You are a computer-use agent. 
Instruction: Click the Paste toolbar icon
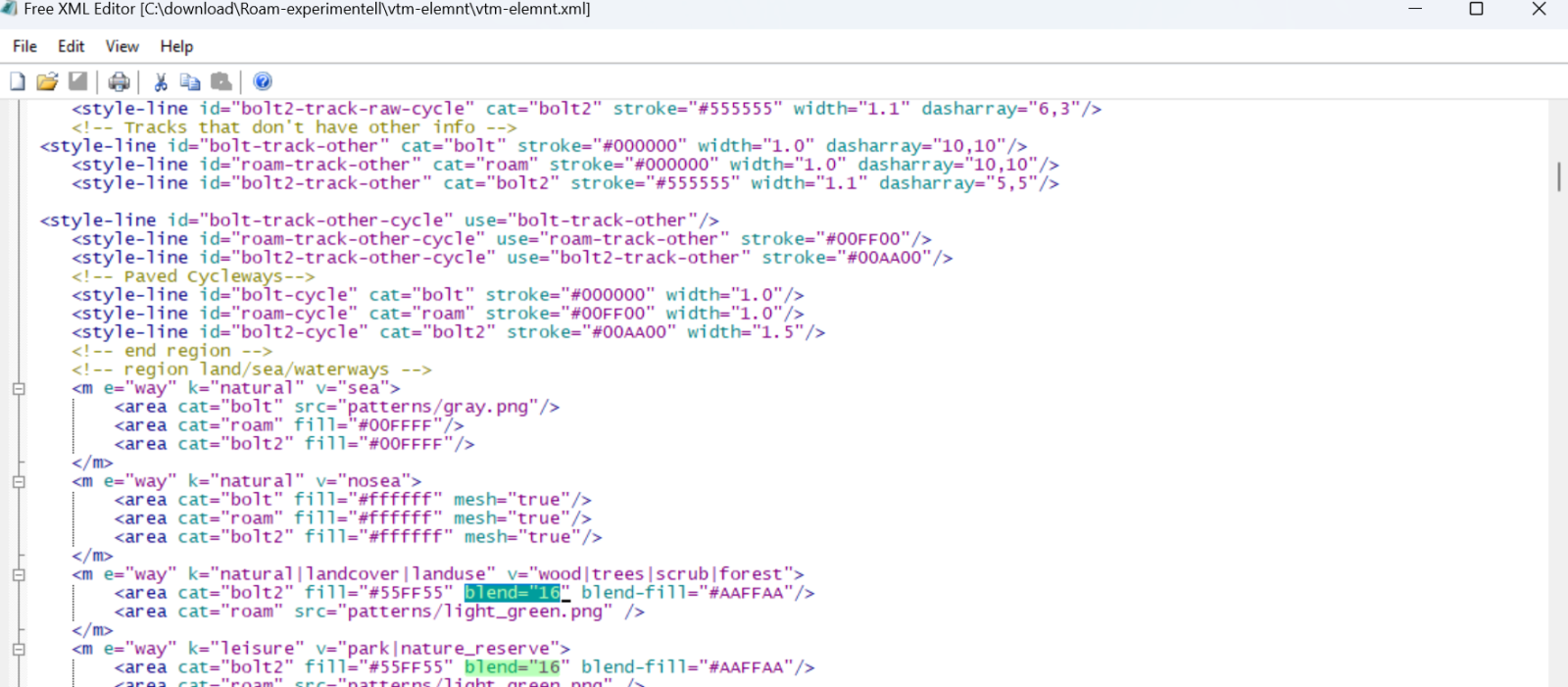(x=221, y=81)
